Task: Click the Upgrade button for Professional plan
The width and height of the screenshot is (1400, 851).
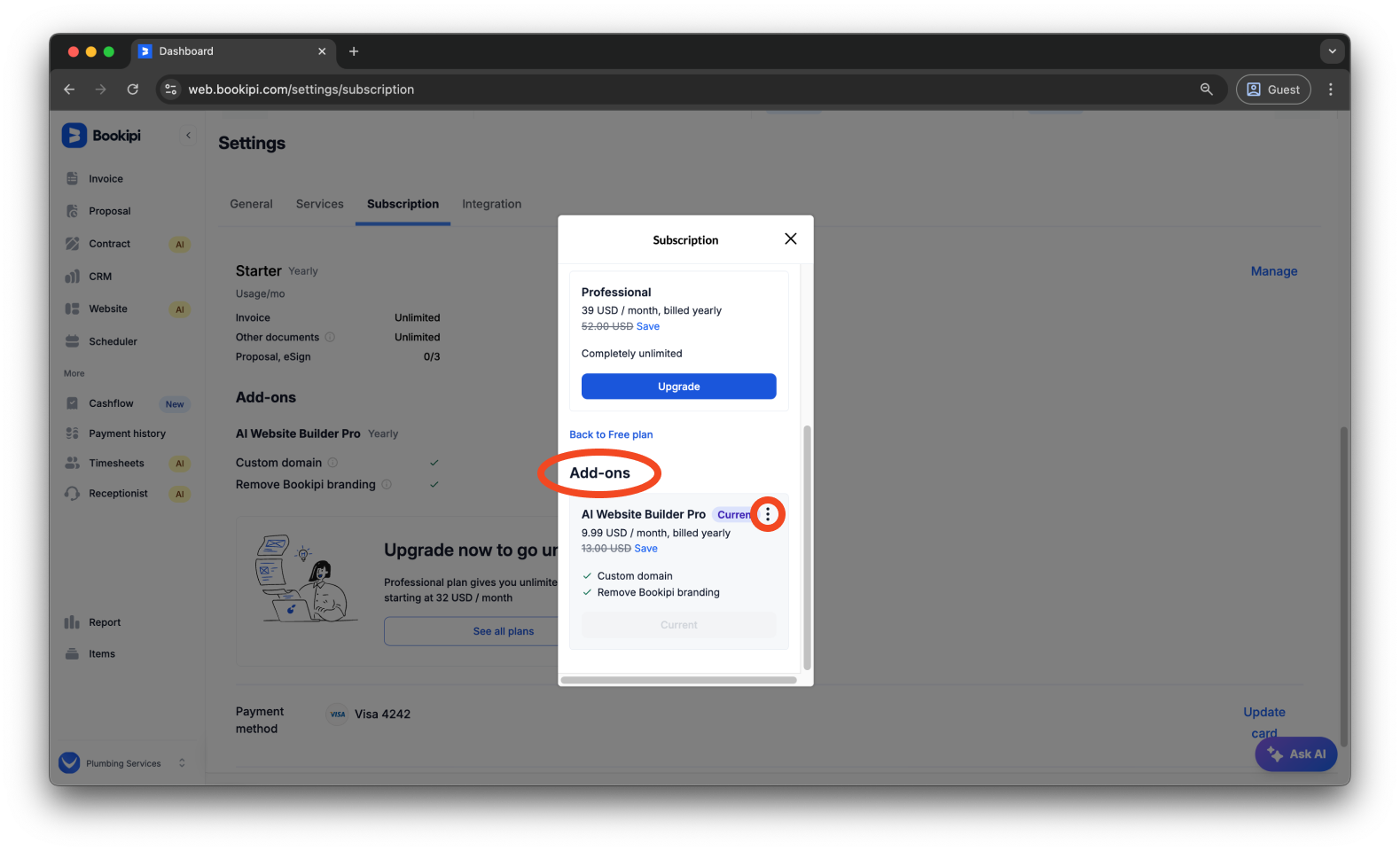Action: click(x=679, y=386)
